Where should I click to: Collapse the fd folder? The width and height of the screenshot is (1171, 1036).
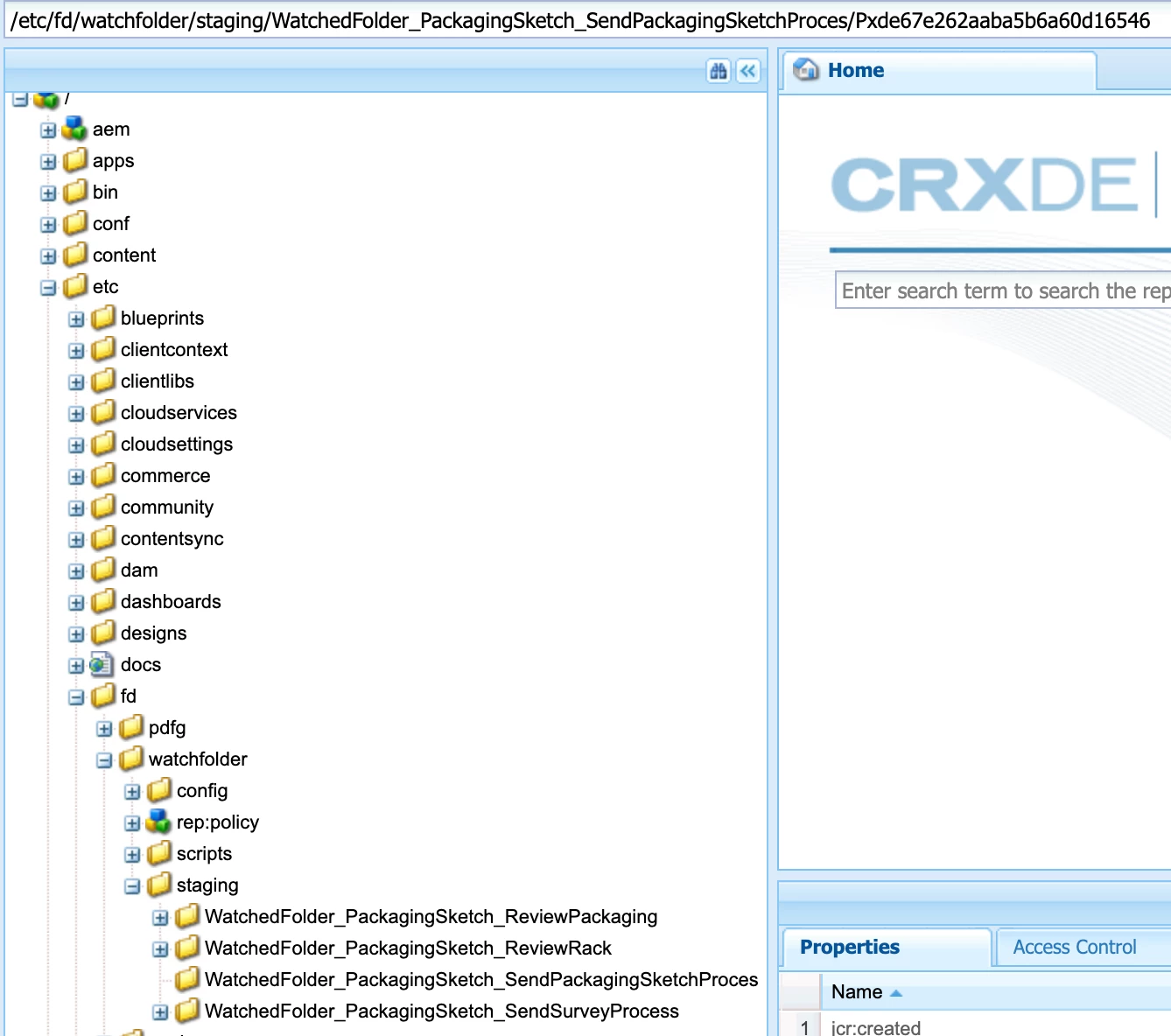tap(76, 697)
